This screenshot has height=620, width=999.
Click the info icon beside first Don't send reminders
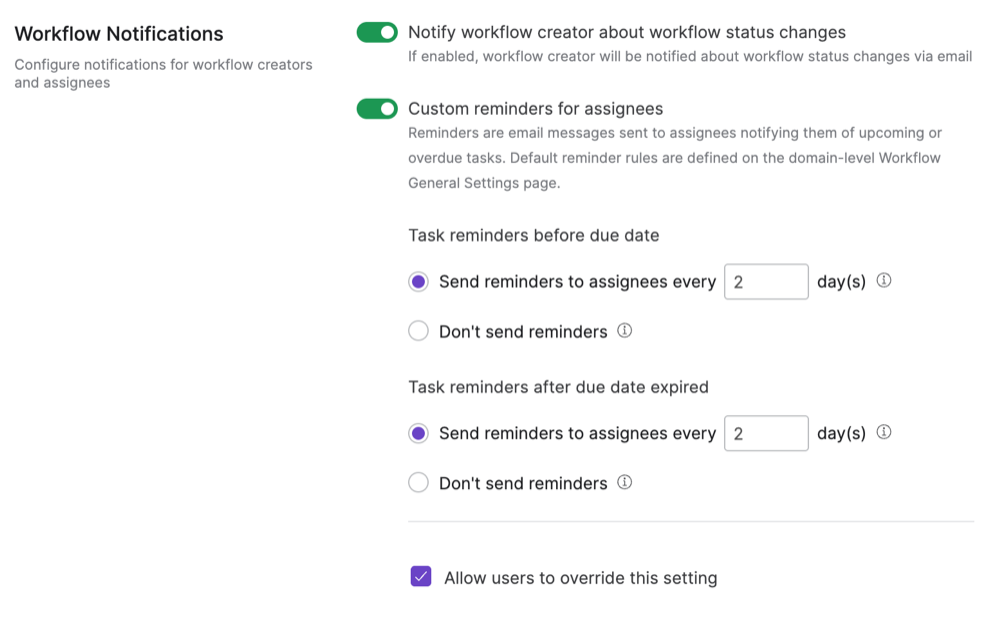[624, 330]
